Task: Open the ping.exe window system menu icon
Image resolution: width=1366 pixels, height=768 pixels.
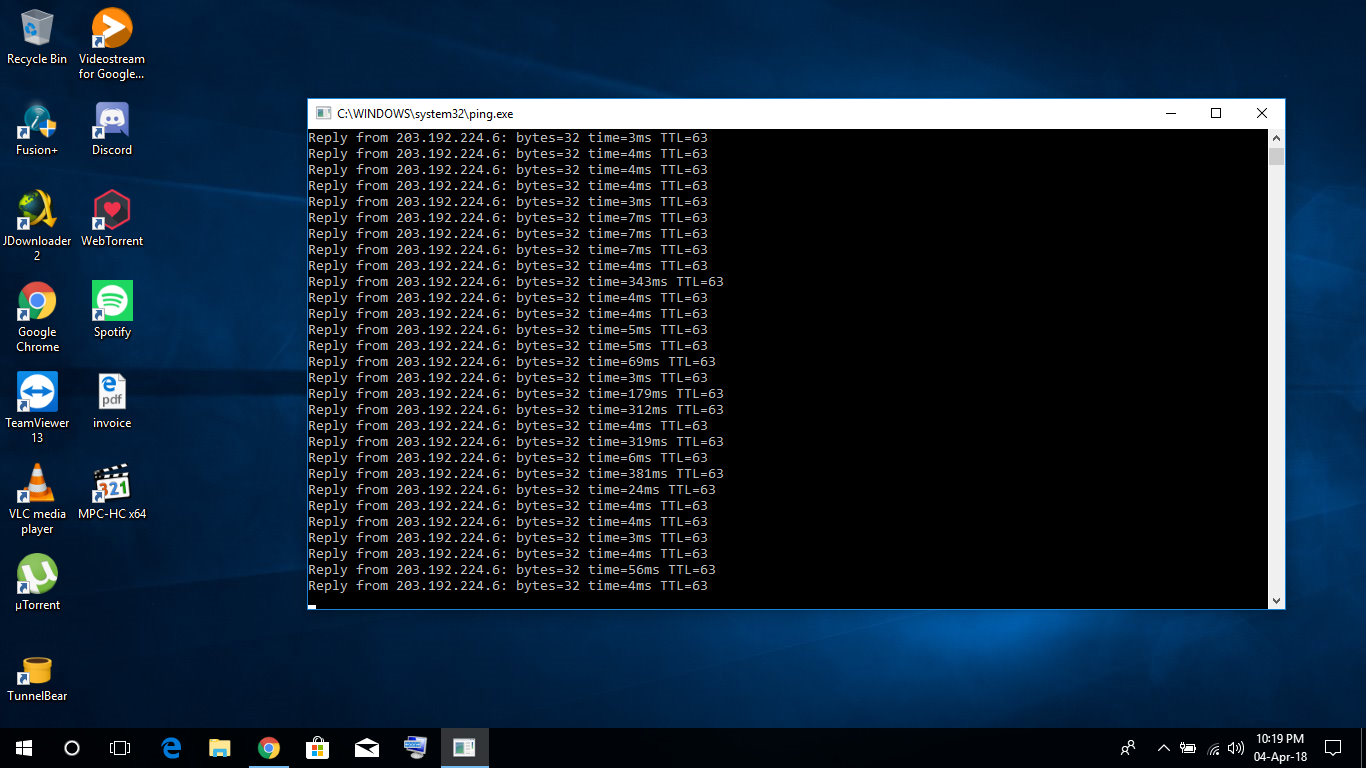Action: click(323, 114)
